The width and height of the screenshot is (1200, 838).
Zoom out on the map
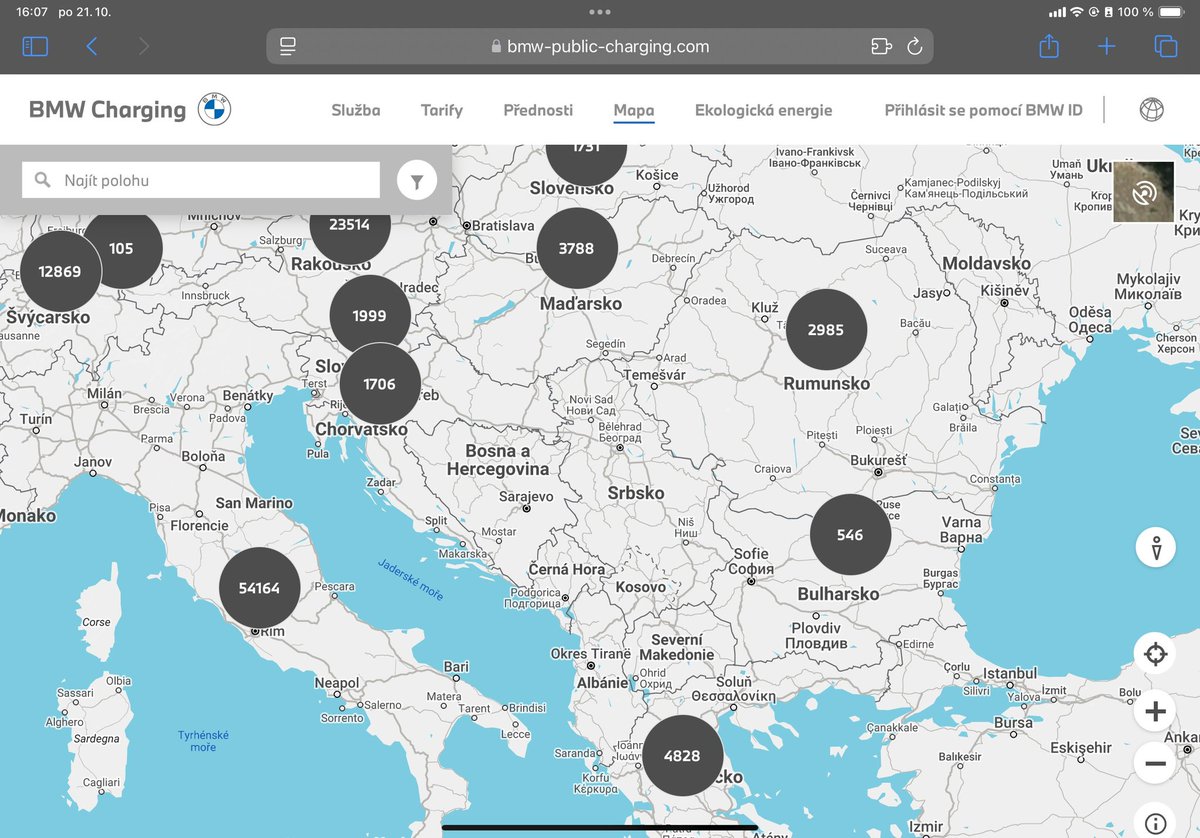[x=1156, y=764]
